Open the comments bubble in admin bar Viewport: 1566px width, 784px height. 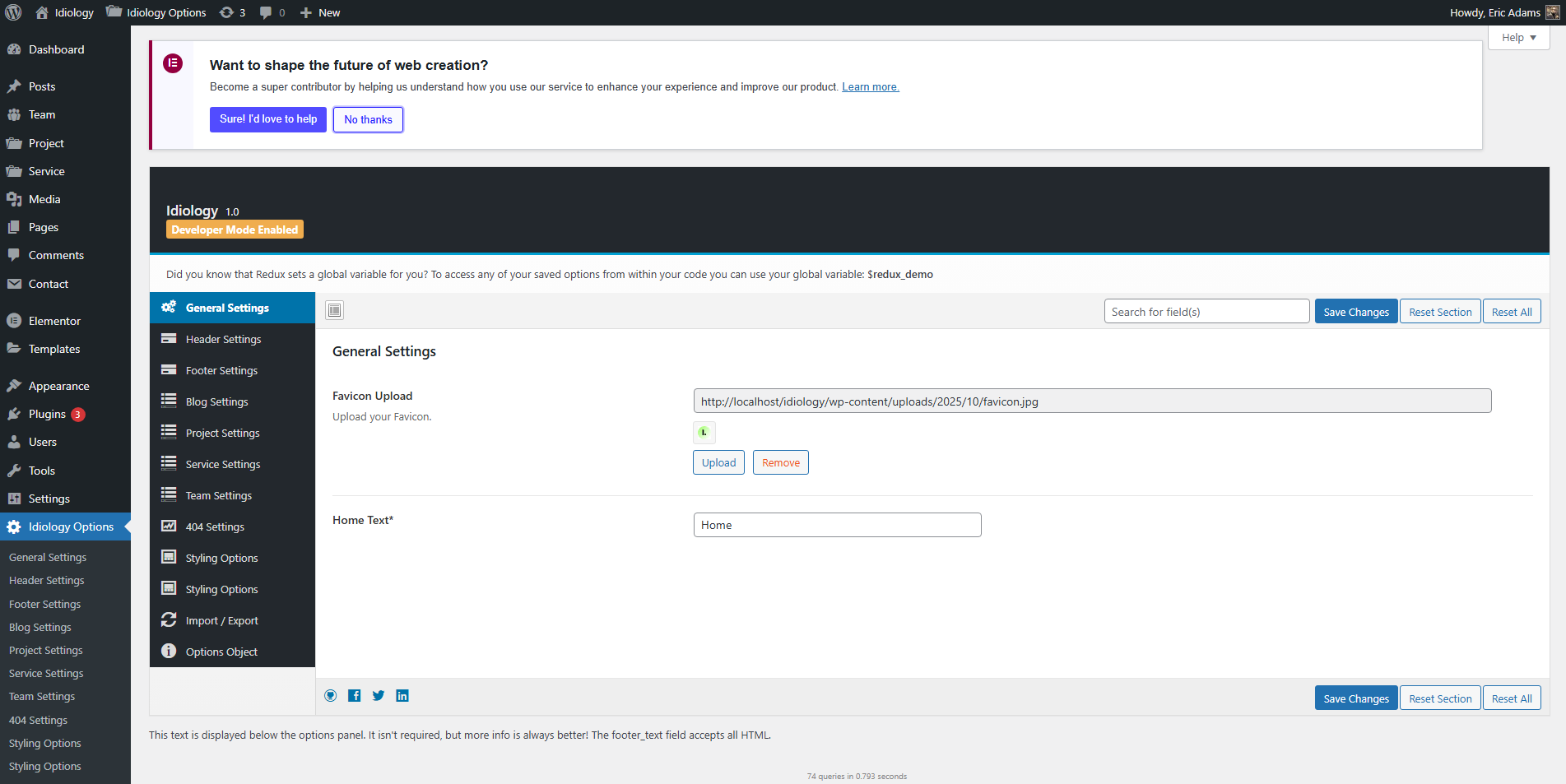click(272, 12)
